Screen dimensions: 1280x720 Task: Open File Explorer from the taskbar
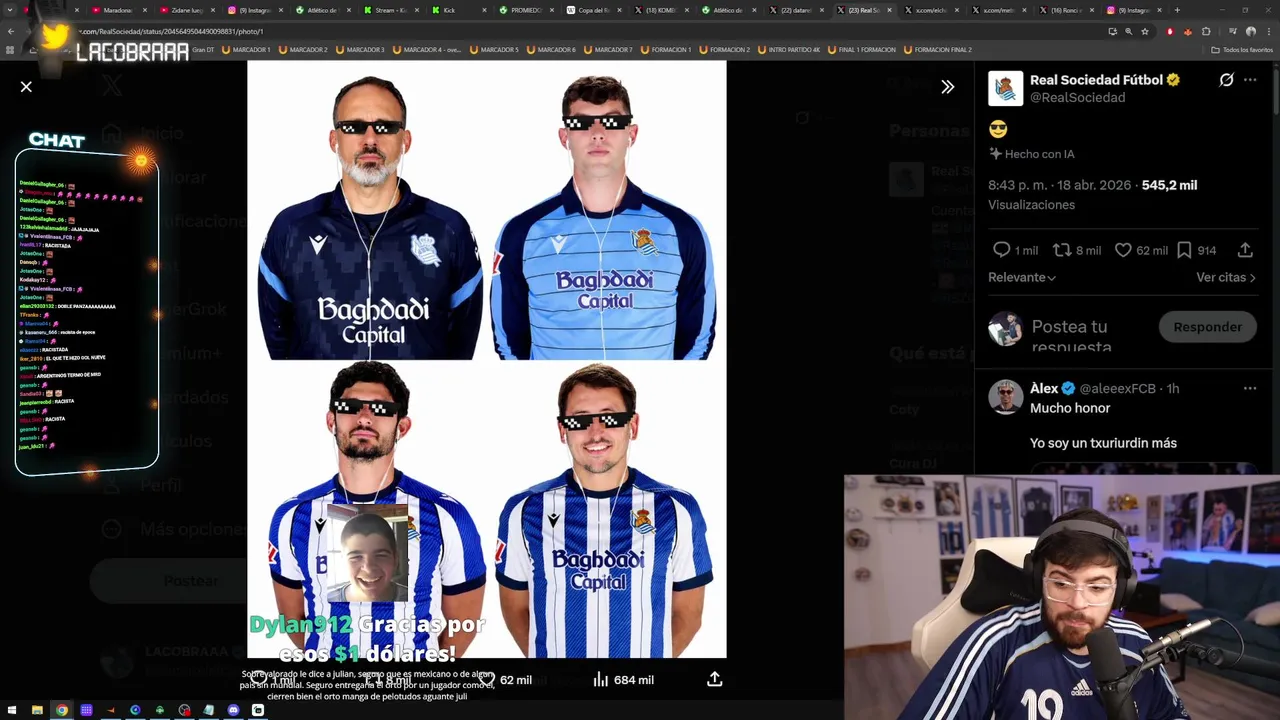click(x=37, y=710)
